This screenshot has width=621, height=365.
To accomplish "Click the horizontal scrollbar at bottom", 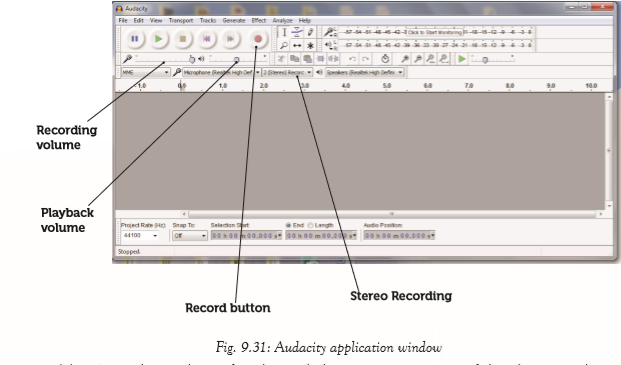I will tap(391, 214).
